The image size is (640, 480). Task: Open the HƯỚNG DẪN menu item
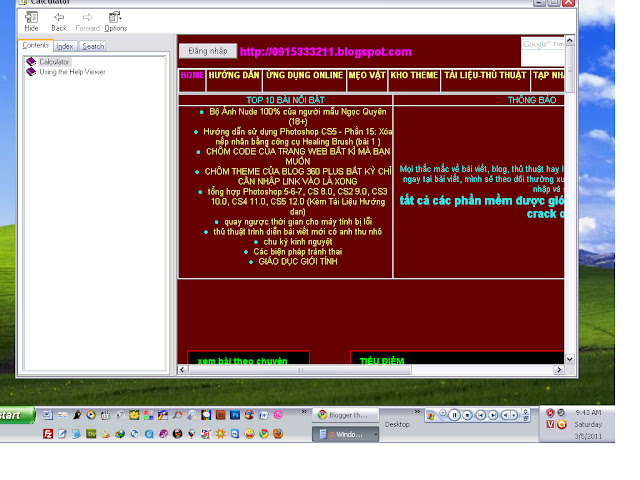(x=234, y=75)
